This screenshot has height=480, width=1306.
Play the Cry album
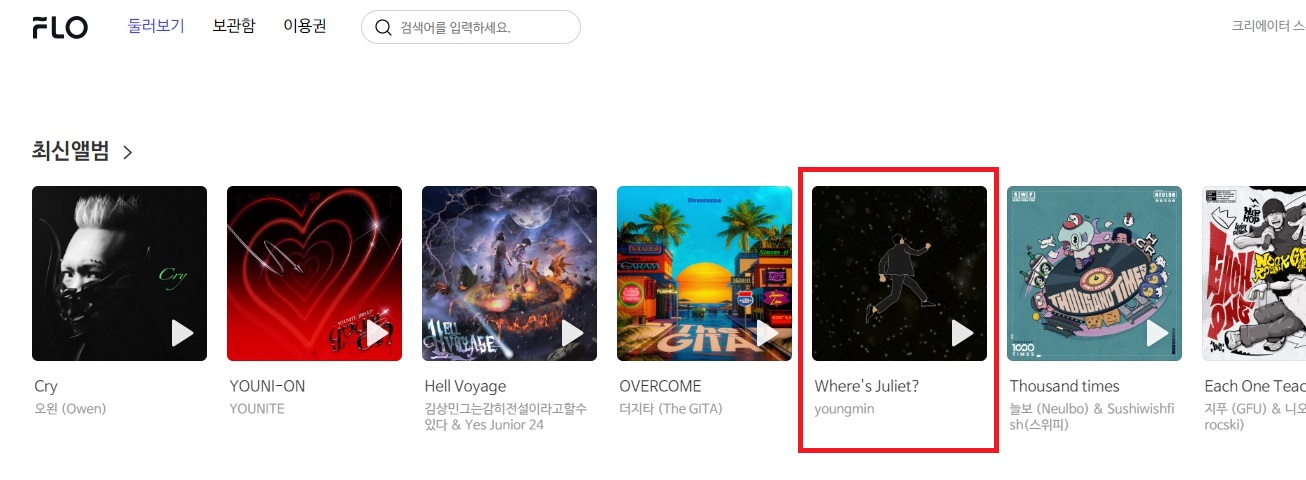[182, 333]
